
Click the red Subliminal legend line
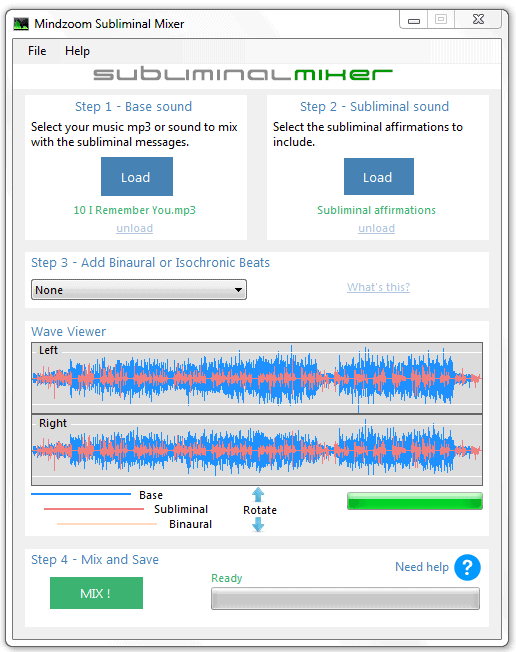click(94, 509)
